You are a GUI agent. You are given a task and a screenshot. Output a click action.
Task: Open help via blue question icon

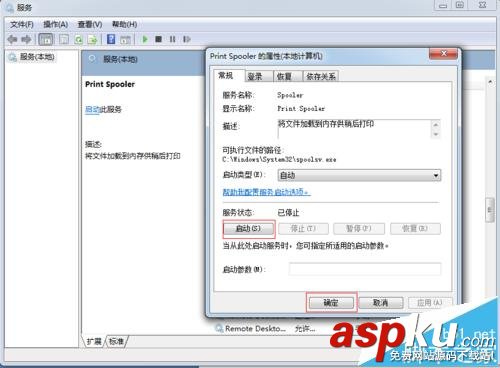tap(111, 39)
